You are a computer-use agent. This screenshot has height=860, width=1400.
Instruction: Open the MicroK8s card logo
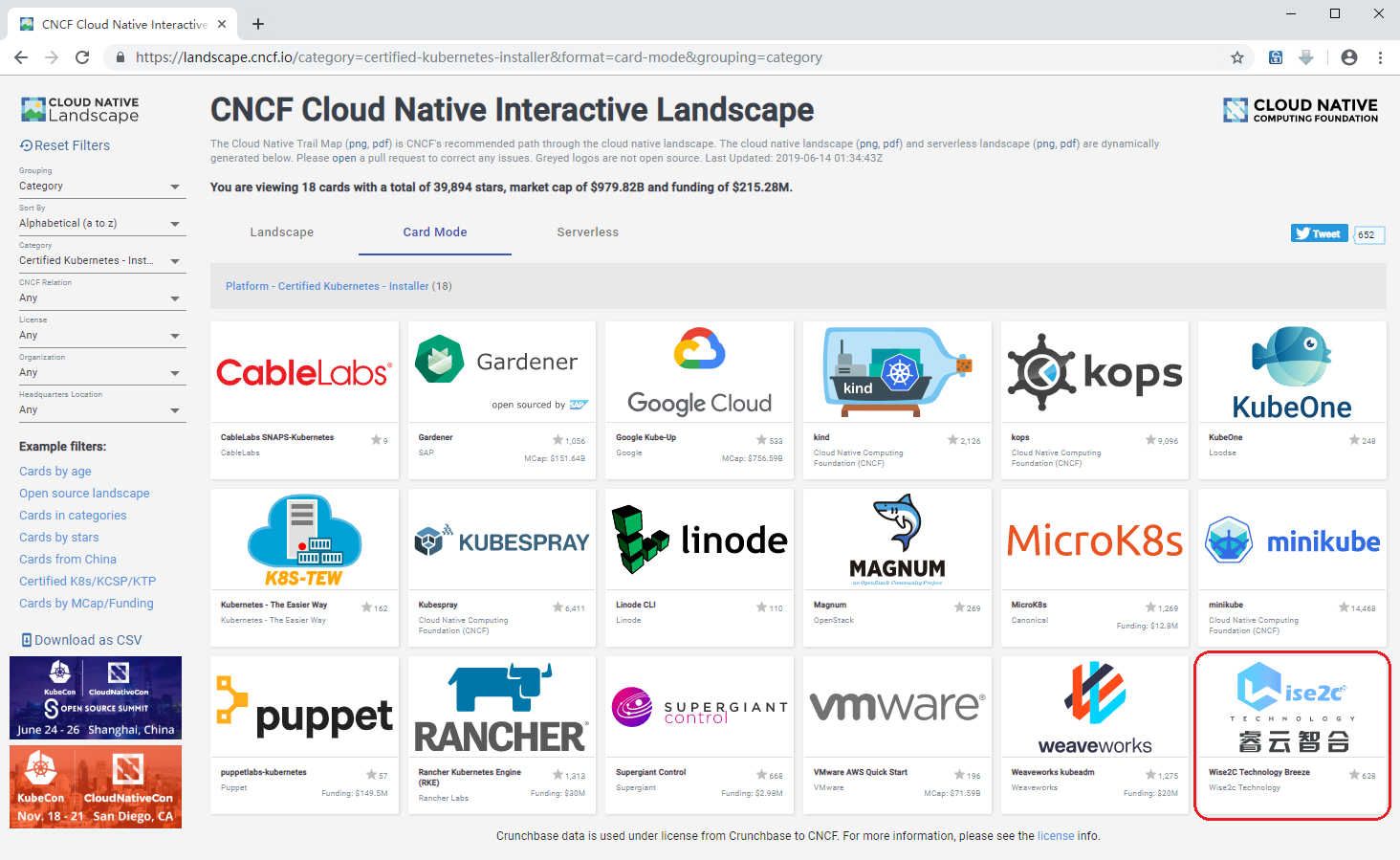click(1095, 540)
